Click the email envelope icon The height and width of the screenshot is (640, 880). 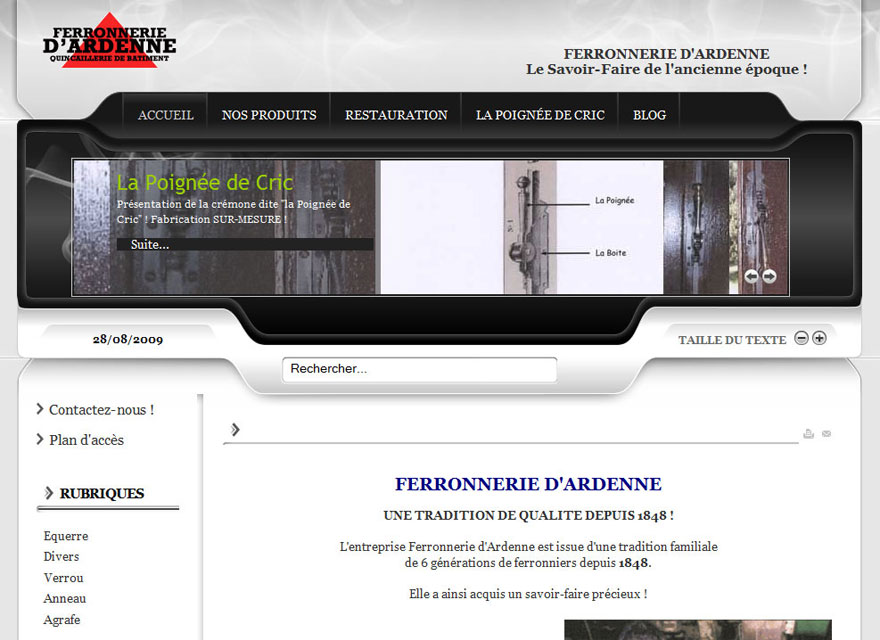pyautogui.click(x=826, y=434)
